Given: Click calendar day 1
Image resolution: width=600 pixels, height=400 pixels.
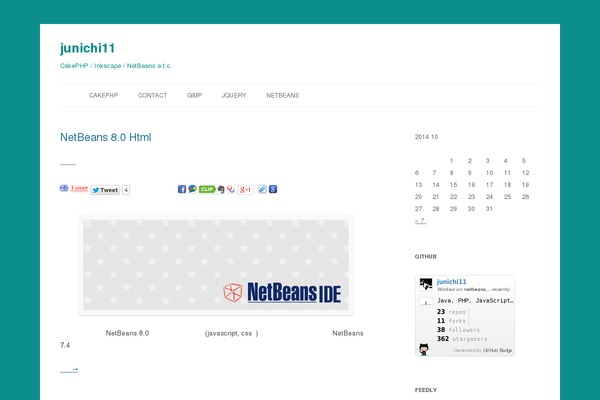Looking at the screenshot, I should [x=452, y=161].
